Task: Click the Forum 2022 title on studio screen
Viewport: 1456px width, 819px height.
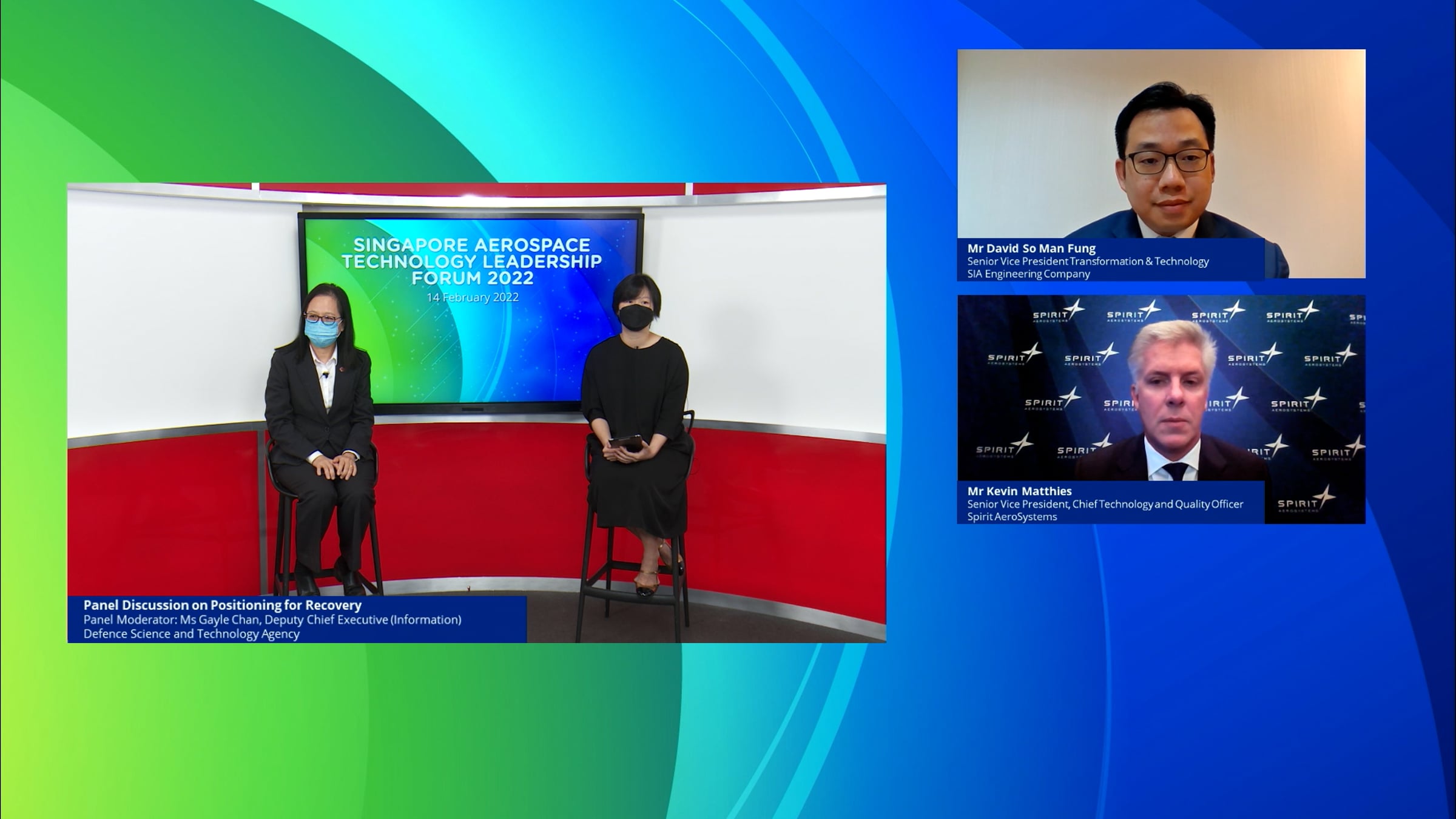Action: pyautogui.click(x=472, y=278)
